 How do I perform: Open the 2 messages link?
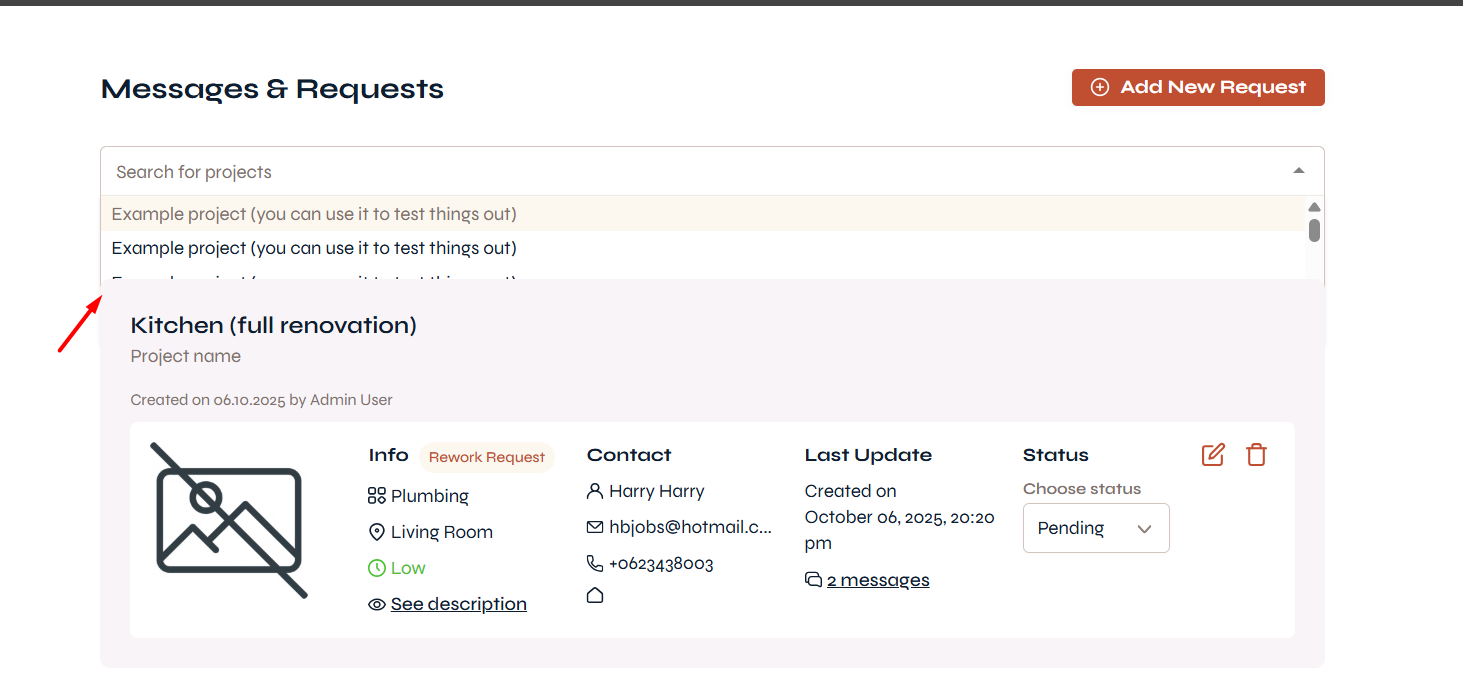click(x=878, y=580)
